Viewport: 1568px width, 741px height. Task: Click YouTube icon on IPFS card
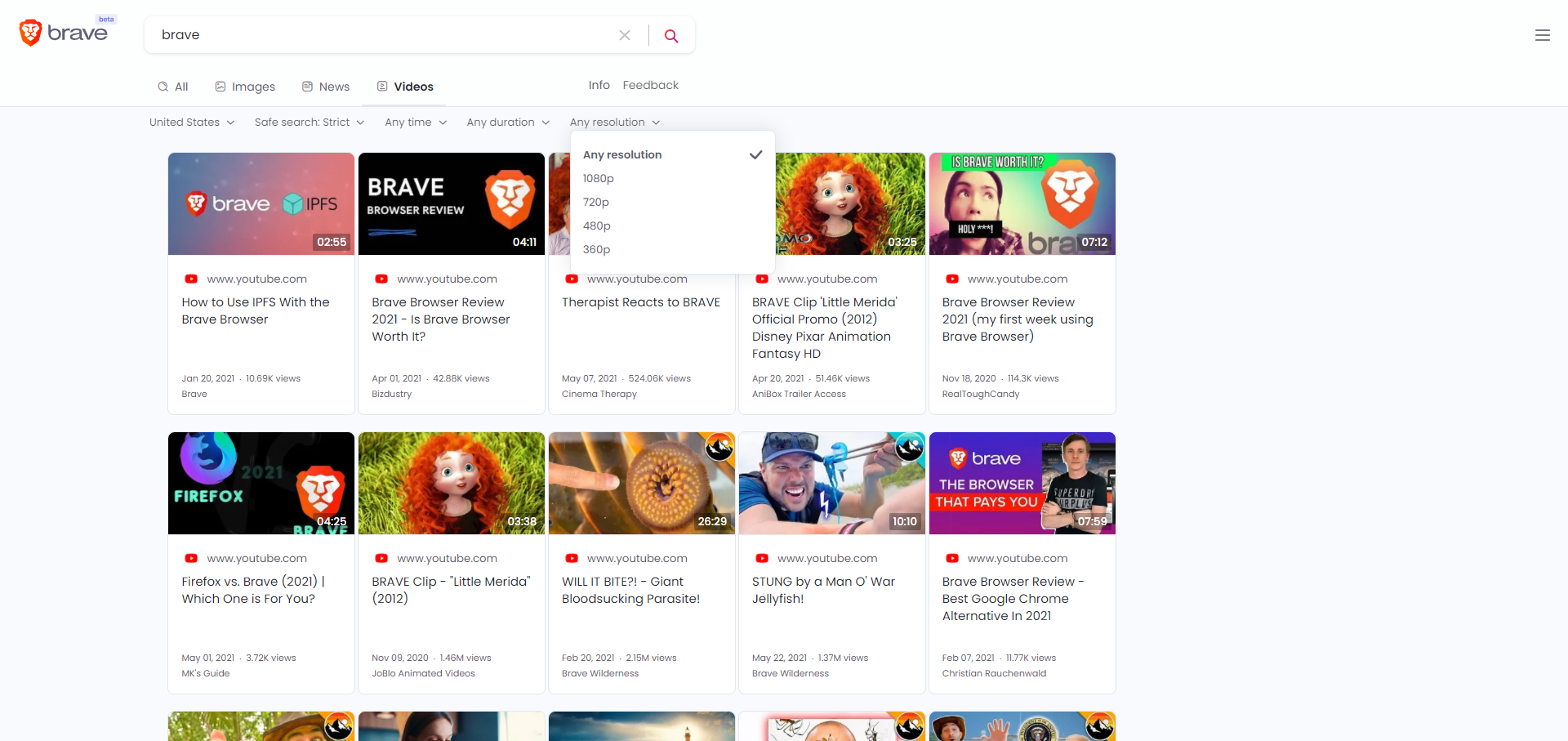point(191,279)
